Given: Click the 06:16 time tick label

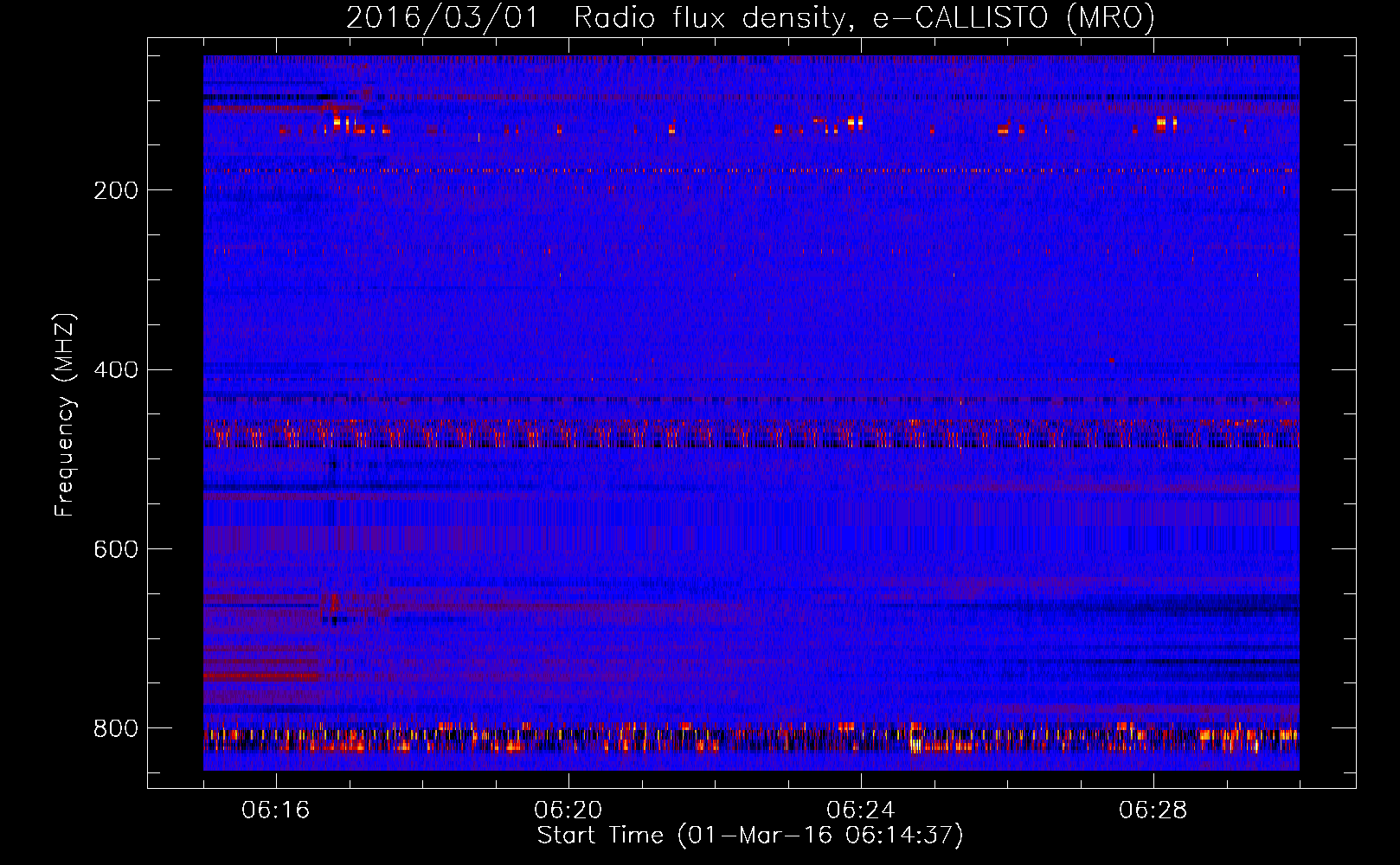Looking at the screenshot, I should [x=276, y=811].
